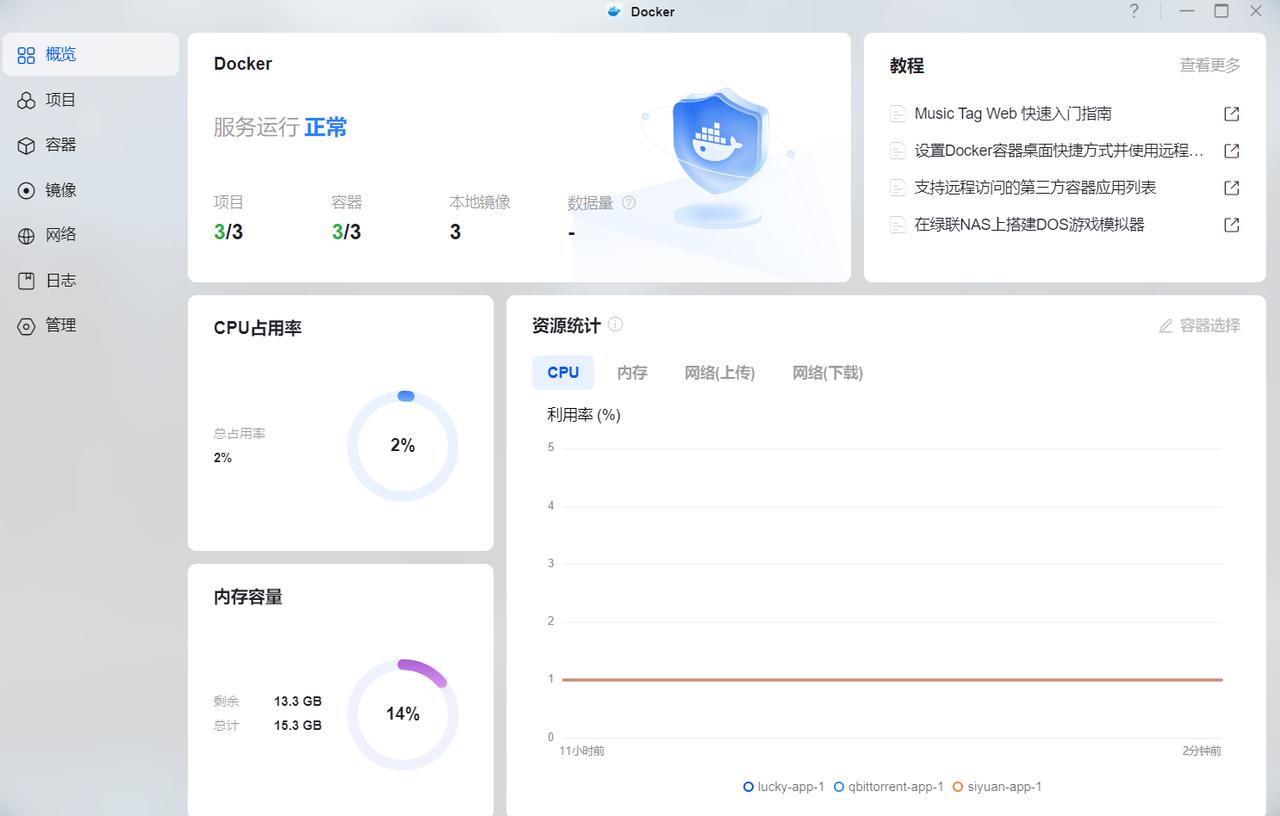This screenshot has width=1280, height=816.
Task: Click the 内存容量 card heading
Action: pos(248,597)
